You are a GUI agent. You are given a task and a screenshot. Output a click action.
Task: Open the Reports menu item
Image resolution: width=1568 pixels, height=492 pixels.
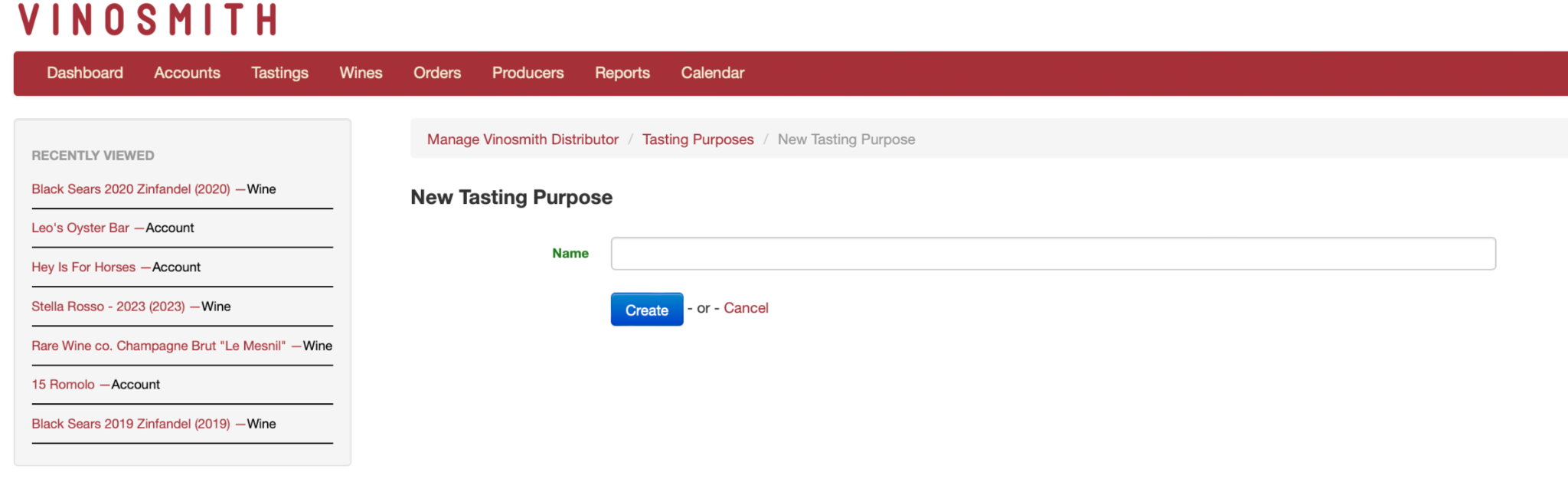pos(622,73)
